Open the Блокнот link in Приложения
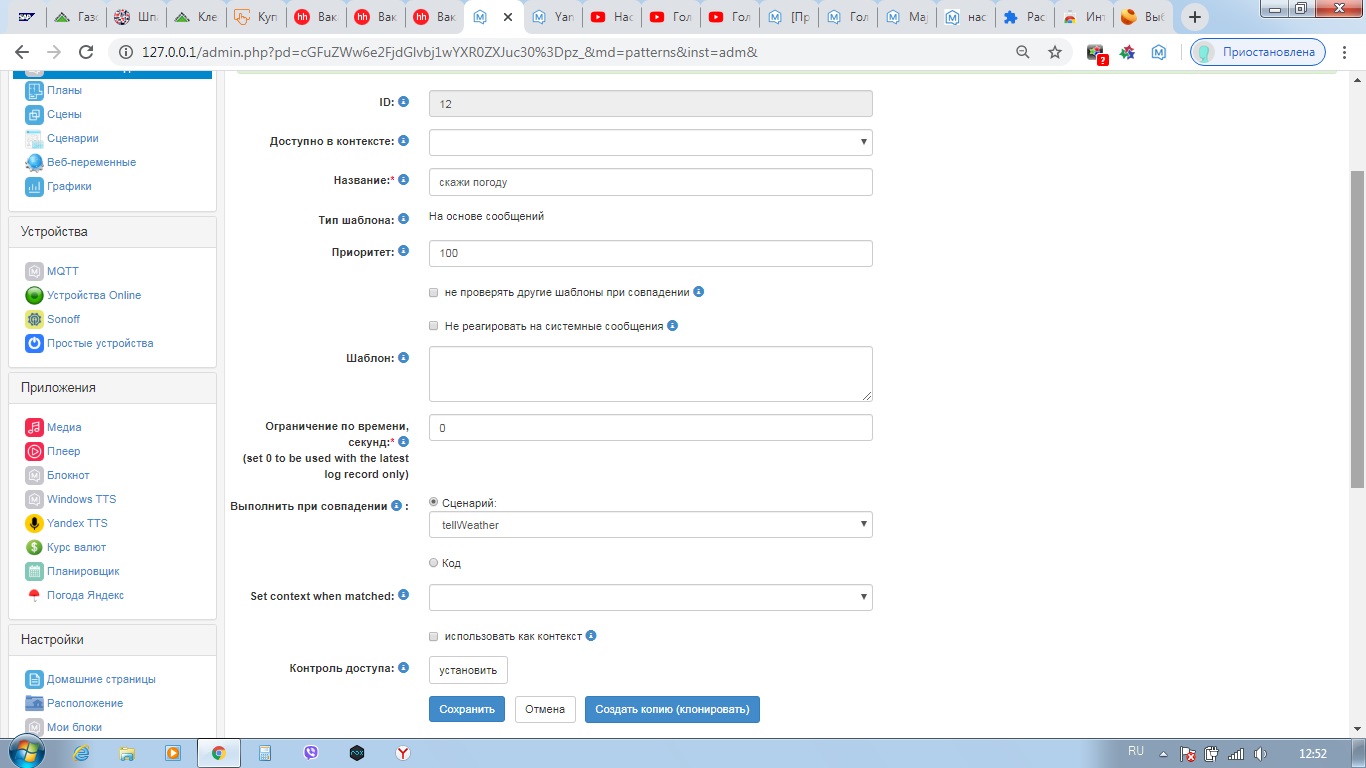Viewport: 1366px width, 768px height. 68,475
